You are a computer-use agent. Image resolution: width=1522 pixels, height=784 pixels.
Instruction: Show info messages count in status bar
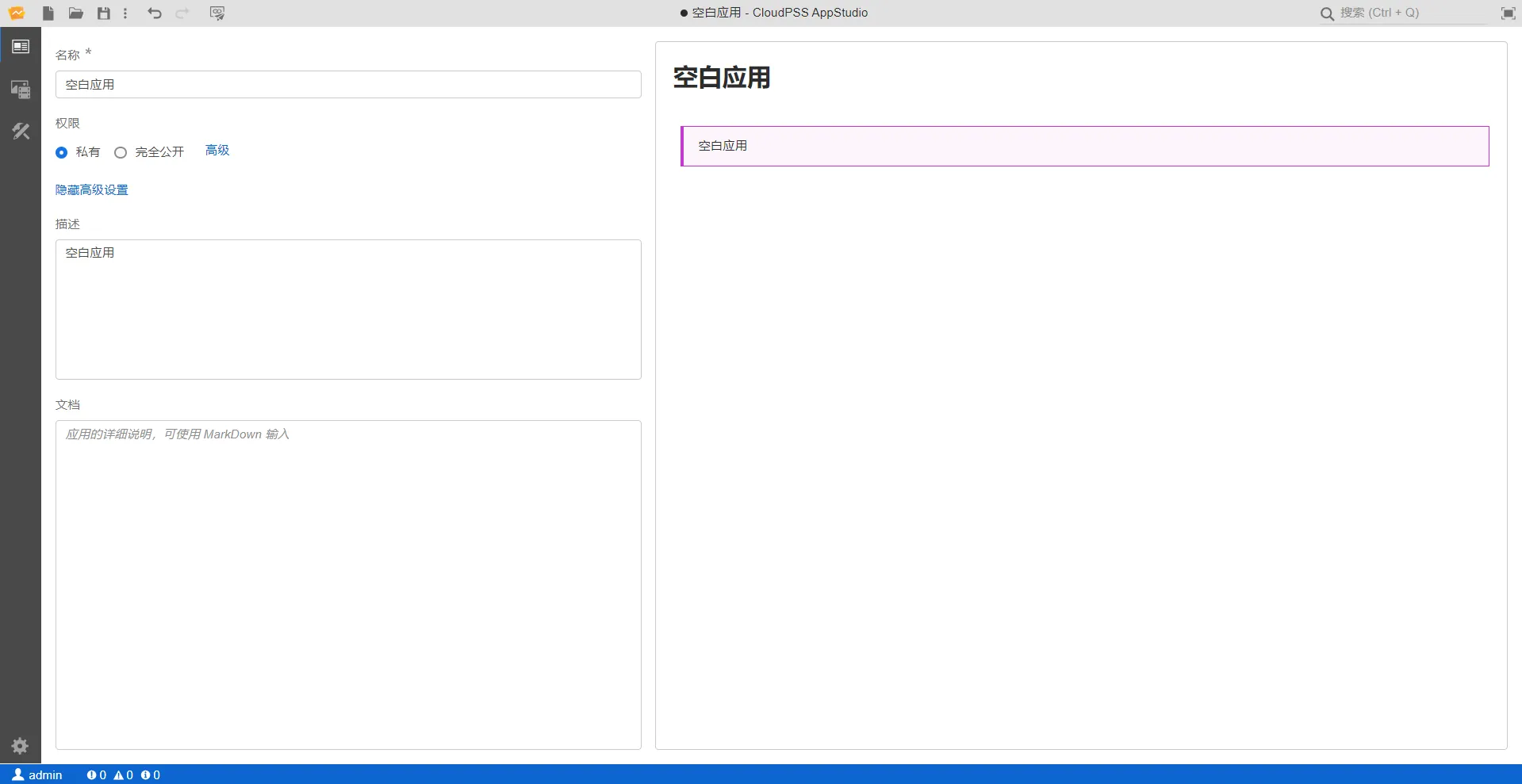click(x=151, y=775)
